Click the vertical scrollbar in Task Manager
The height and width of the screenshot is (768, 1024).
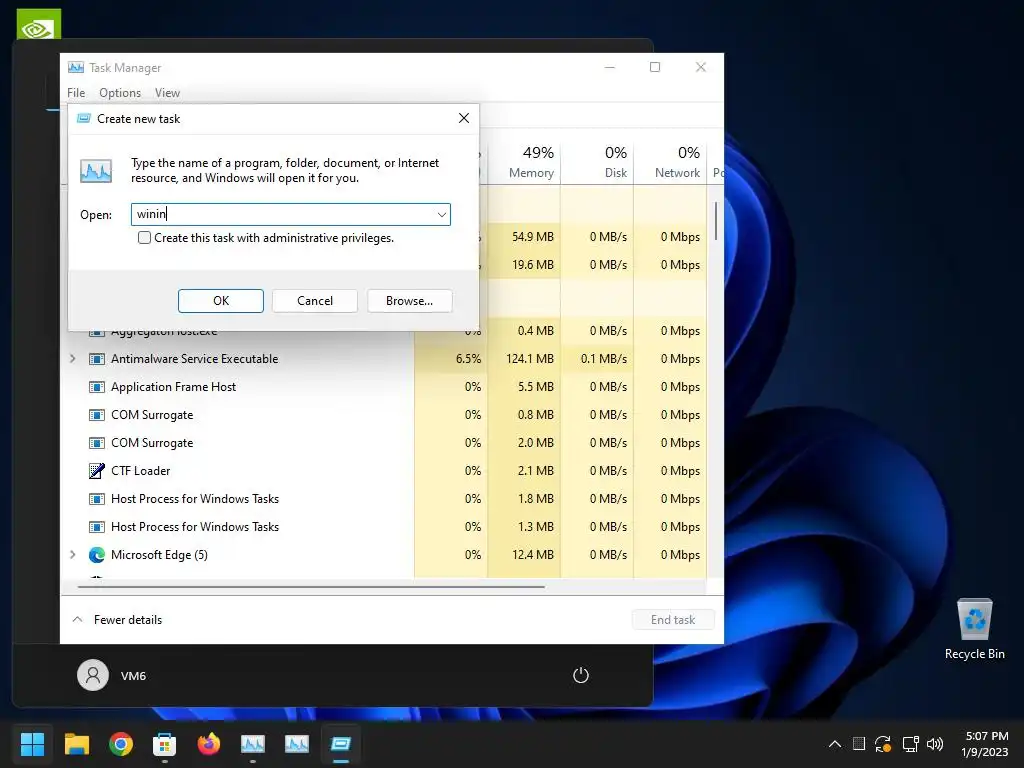(716, 221)
